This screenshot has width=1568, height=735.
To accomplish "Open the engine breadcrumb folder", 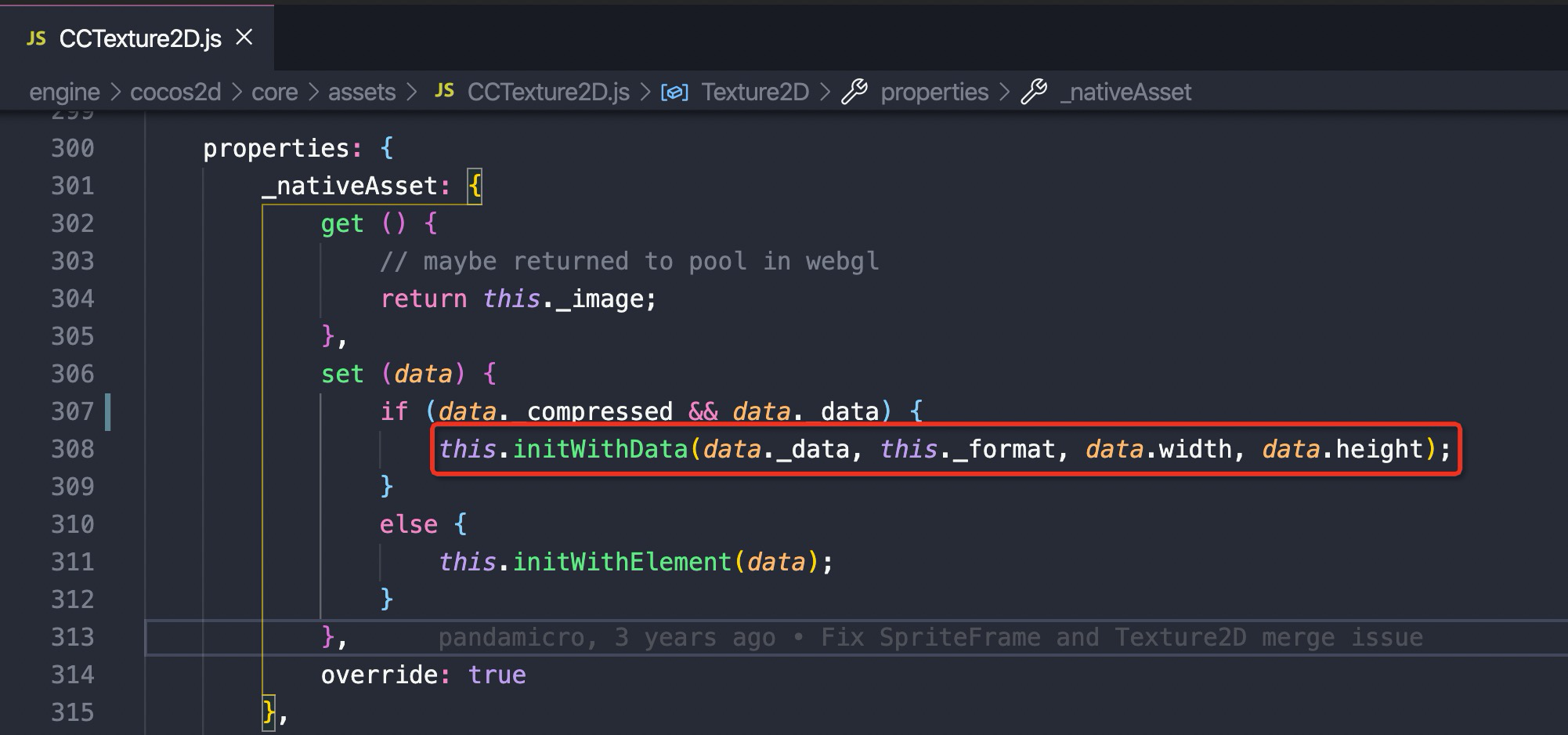I will click(64, 92).
